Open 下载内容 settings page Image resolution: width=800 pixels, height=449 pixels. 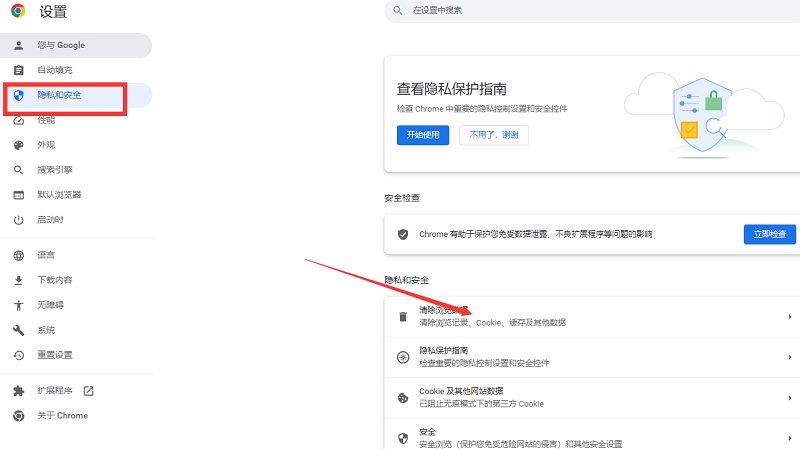point(55,280)
